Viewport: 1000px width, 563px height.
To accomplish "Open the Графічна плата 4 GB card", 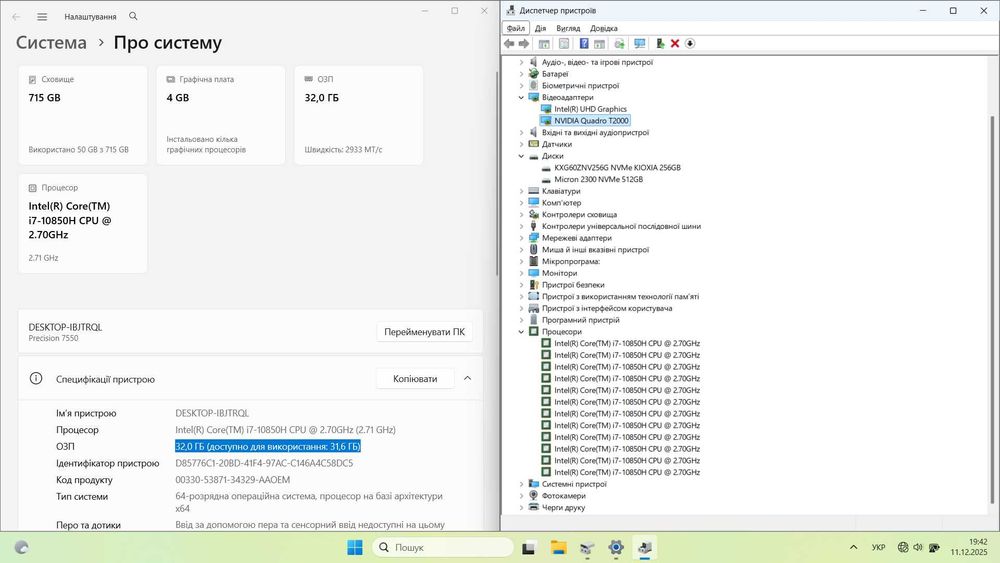I will (x=221, y=115).
